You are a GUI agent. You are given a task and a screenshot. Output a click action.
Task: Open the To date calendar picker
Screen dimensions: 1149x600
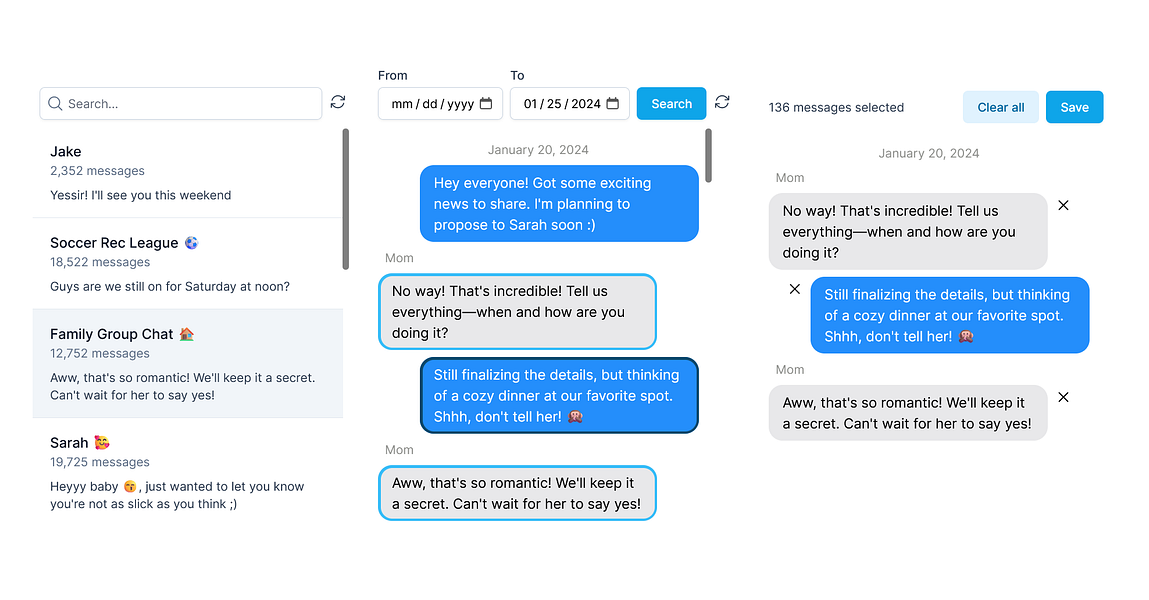point(613,104)
